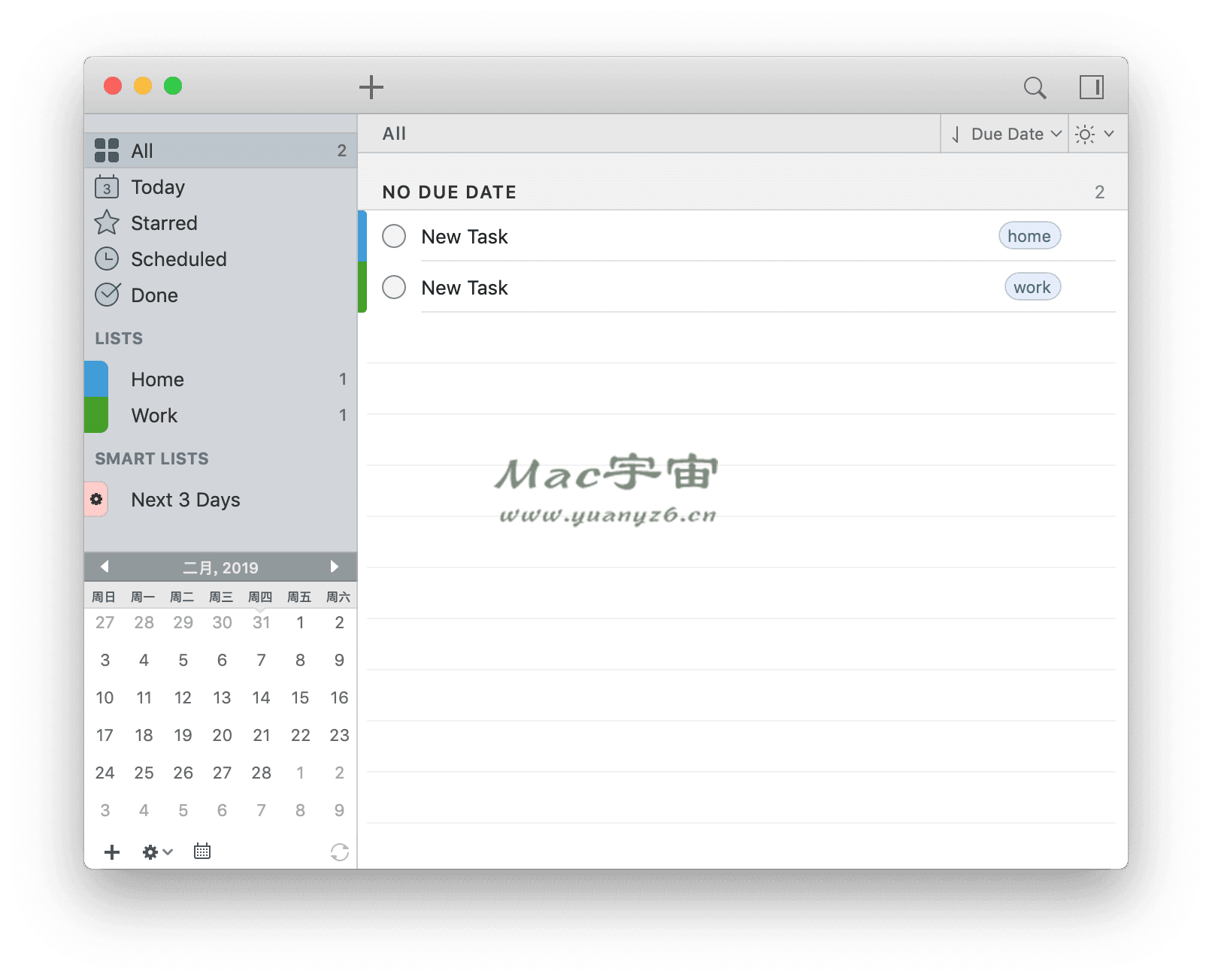The height and width of the screenshot is (980, 1212).
Task: Click the sync icon below the calendar
Action: pyautogui.click(x=339, y=851)
